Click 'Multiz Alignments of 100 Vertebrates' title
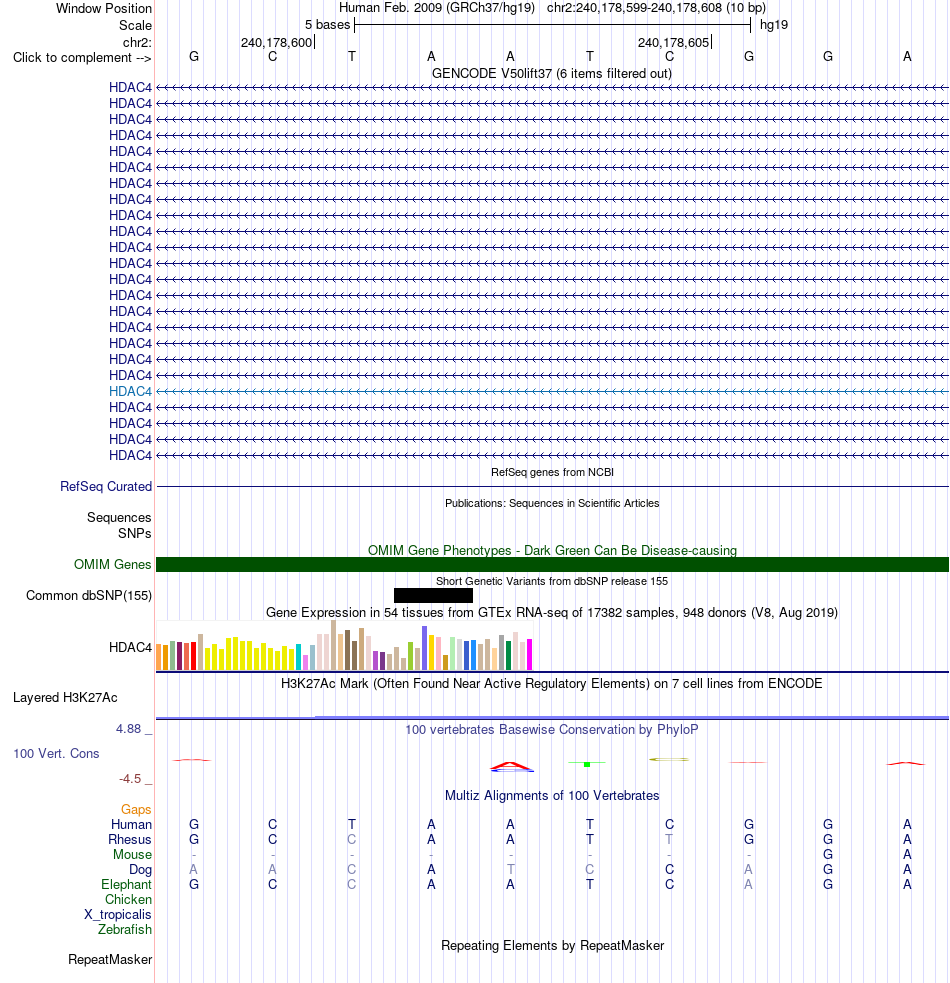The width and height of the screenshot is (950, 983). 552,796
